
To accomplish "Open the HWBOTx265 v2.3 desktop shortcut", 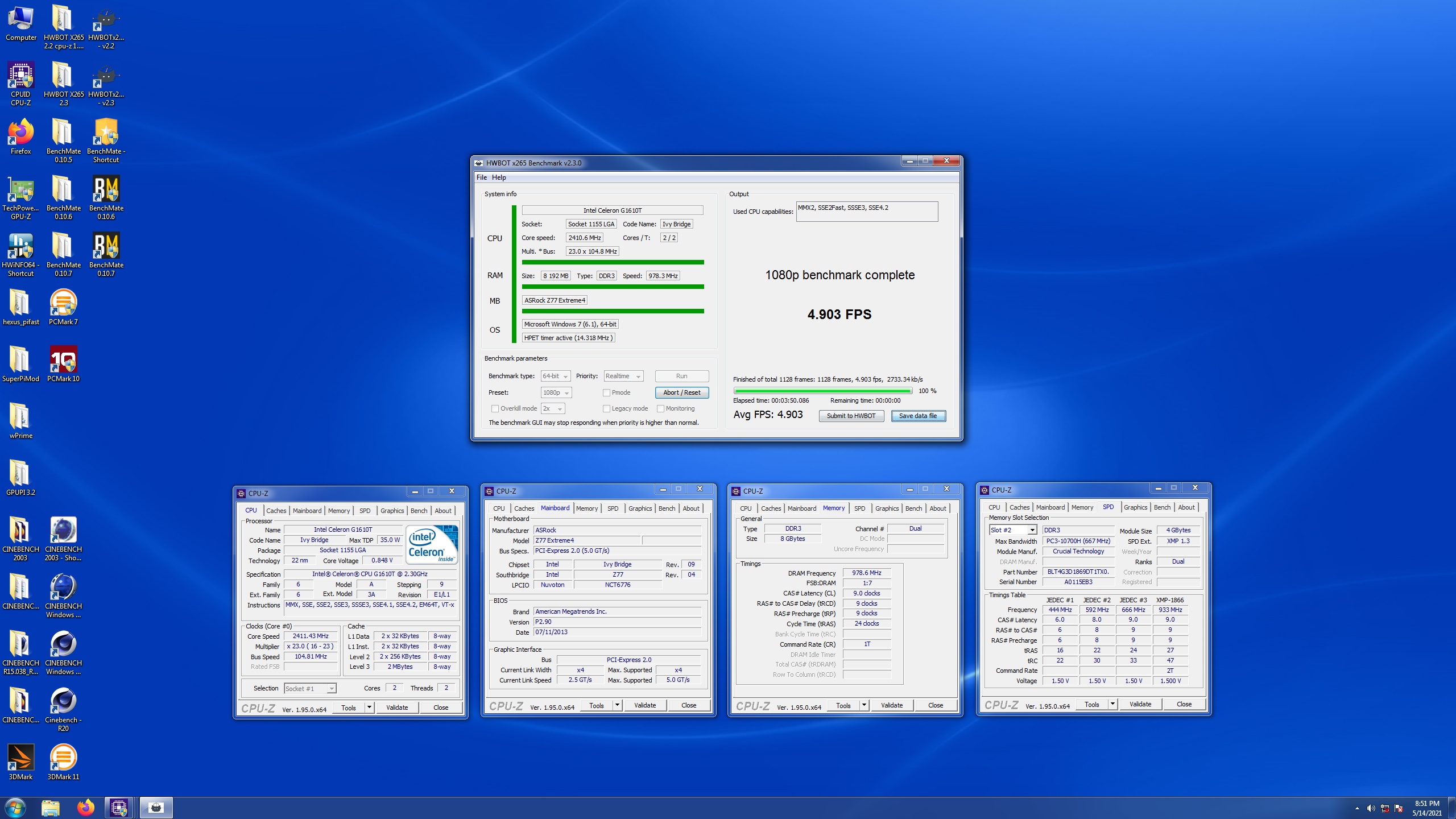I will [106, 84].
